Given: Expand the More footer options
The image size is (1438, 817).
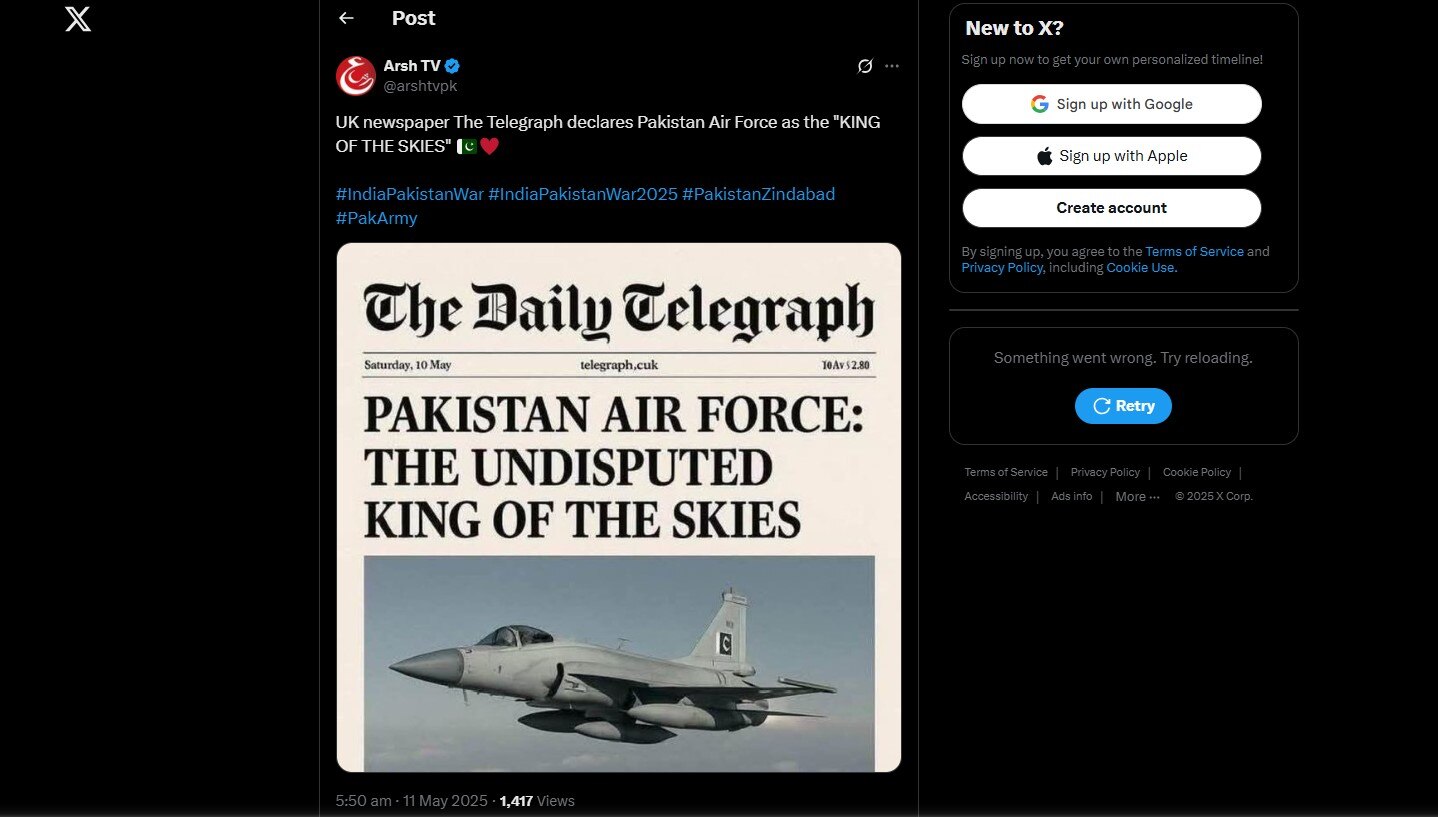Looking at the screenshot, I should click(x=1136, y=496).
